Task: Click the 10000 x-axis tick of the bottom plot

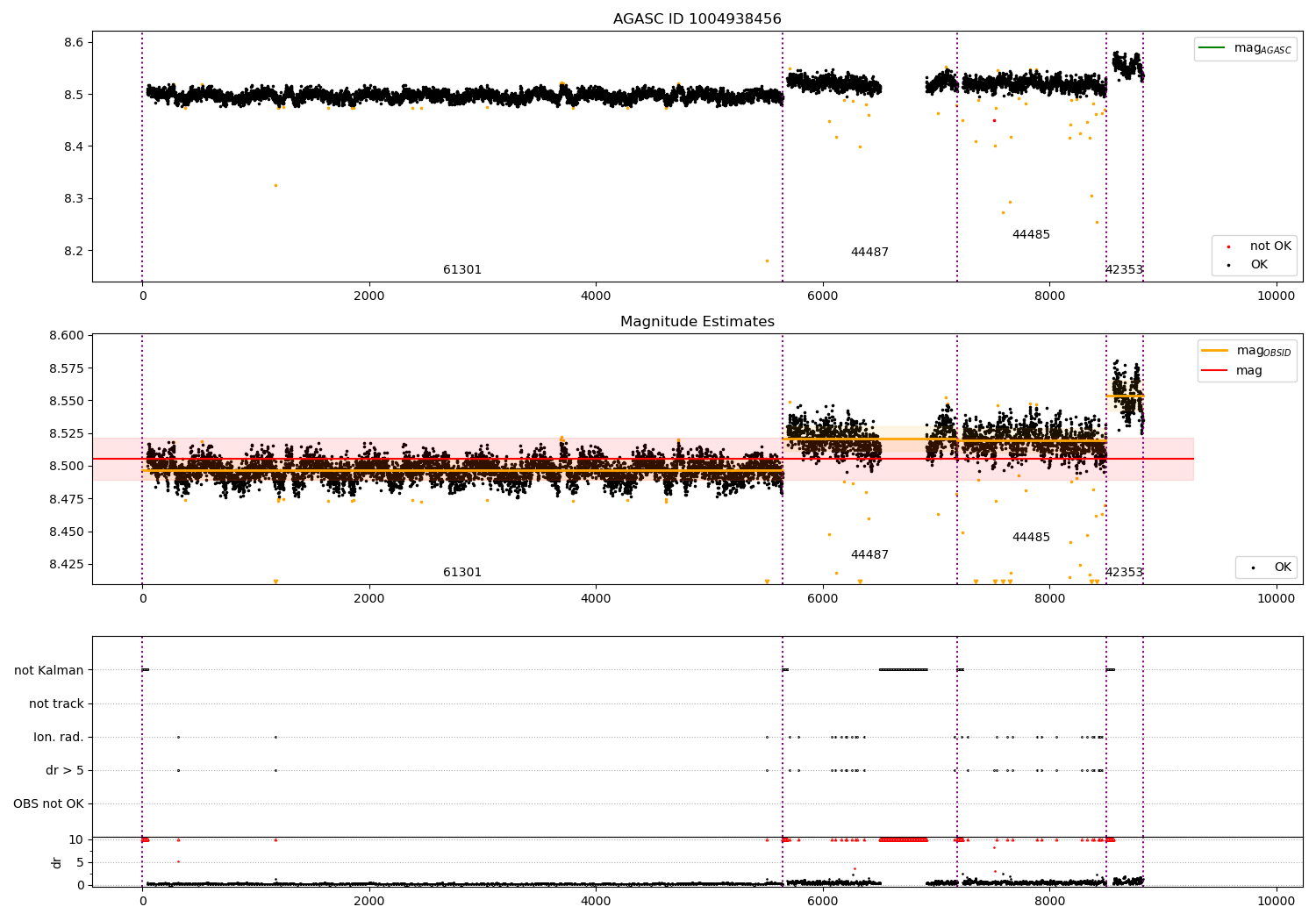Action: tap(1276, 902)
